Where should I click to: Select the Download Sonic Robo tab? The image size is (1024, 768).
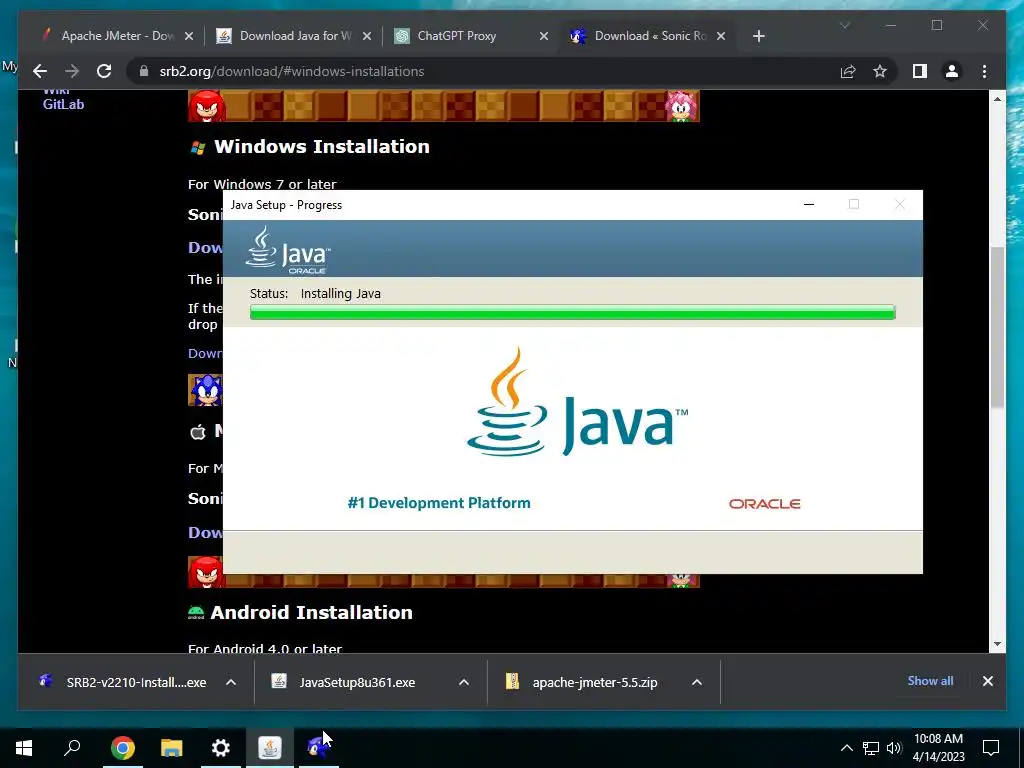(650, 36)
